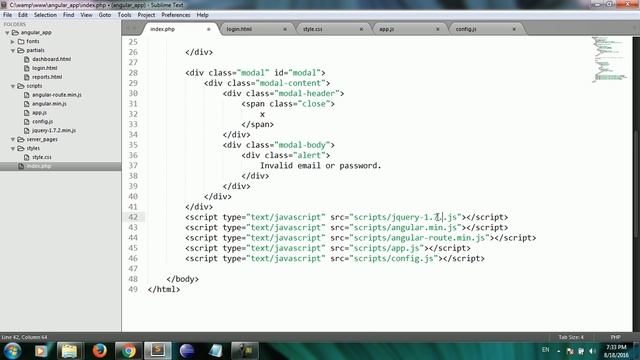
Task: Open Windows Explorer from the taskbar
Action: coord(69,351)
